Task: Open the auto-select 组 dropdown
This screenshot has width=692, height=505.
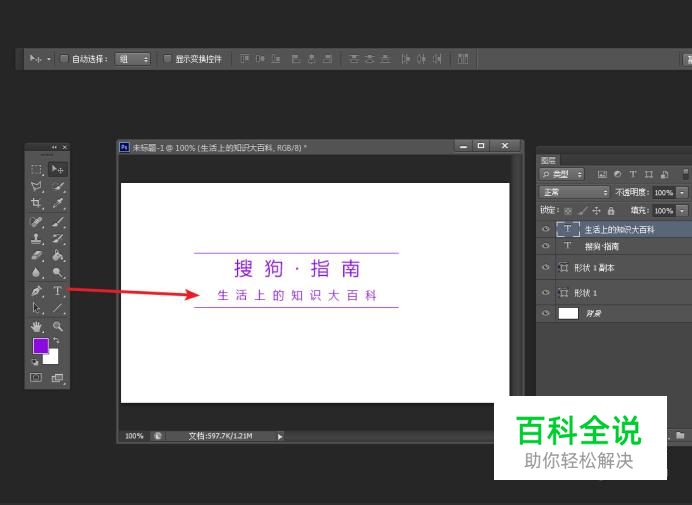Action: click(132, 59)
